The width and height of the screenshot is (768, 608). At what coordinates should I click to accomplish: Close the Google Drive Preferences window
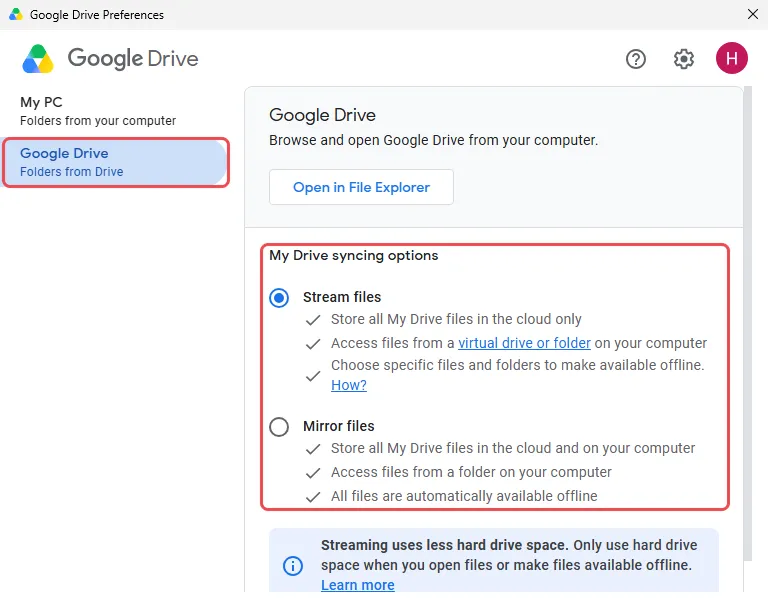753,14
